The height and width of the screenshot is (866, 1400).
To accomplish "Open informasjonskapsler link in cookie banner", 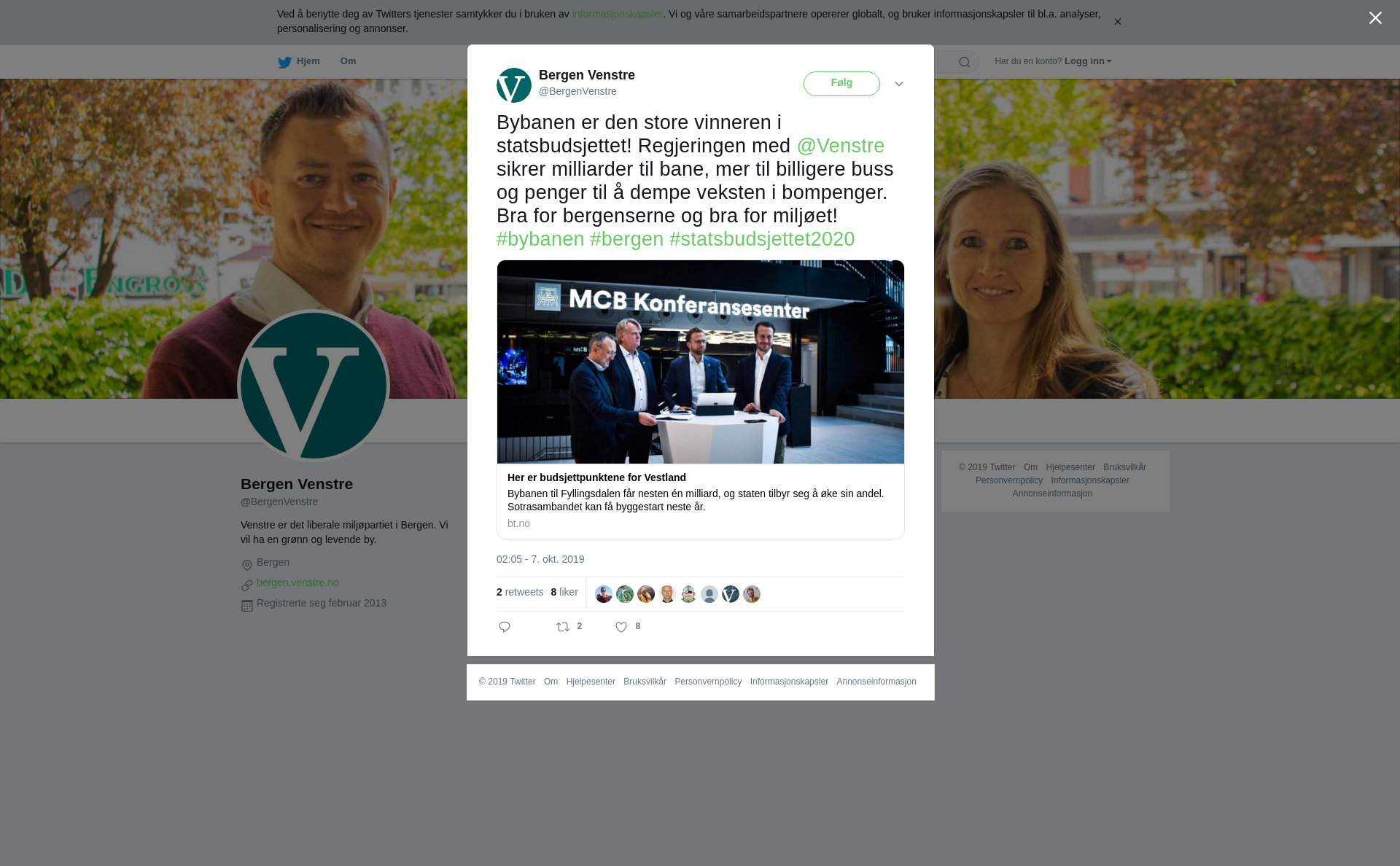I will 617,14.
